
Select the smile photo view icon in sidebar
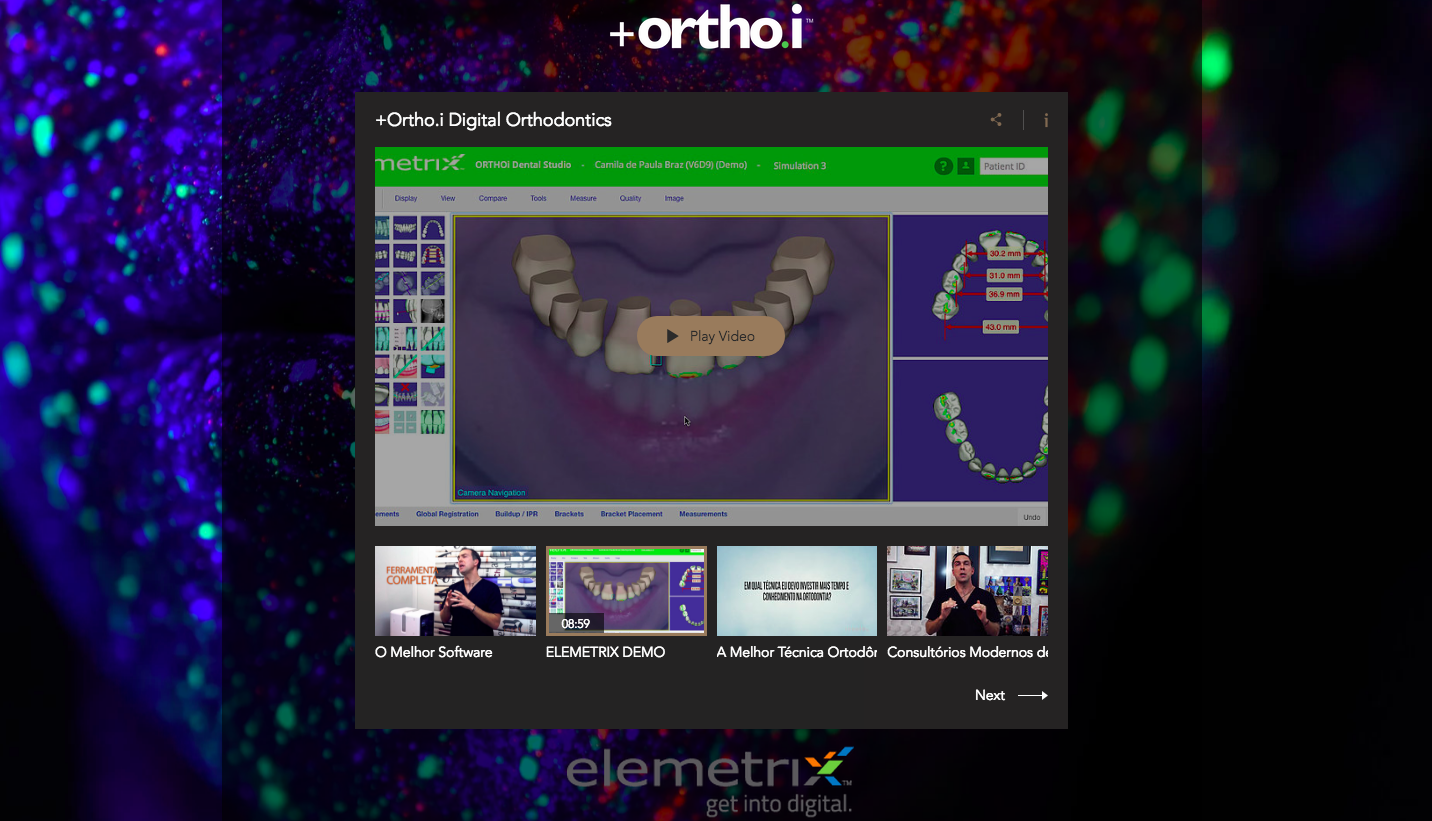380,421
